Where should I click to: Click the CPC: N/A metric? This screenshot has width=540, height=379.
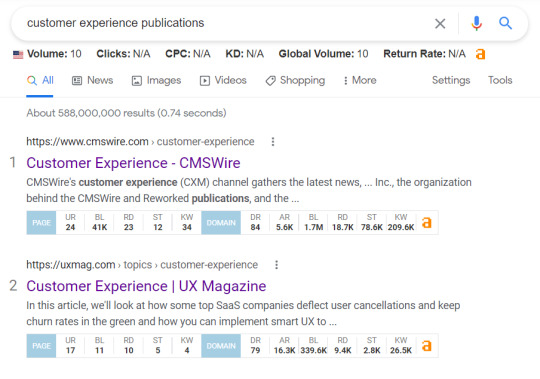tap(188, 54)
